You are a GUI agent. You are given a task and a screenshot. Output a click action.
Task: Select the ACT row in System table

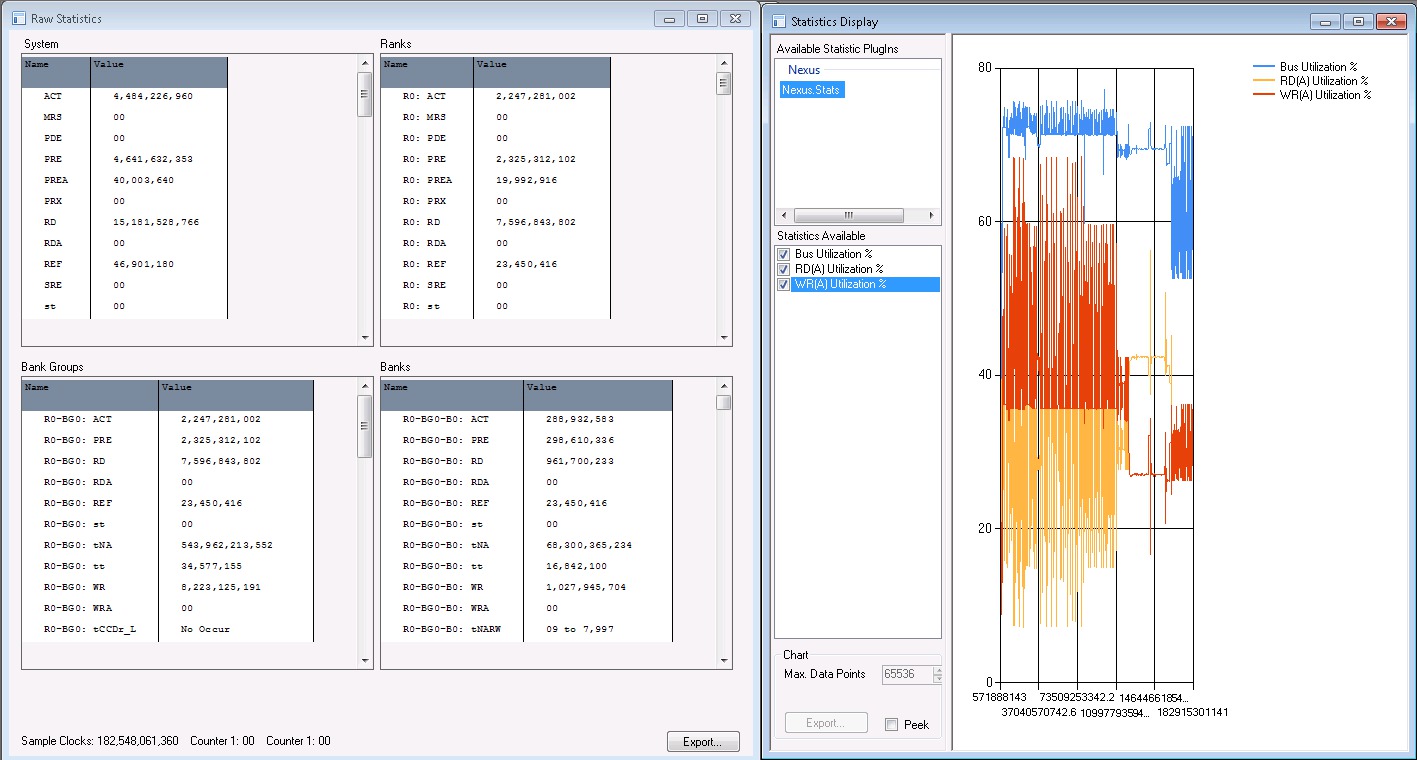pos(124,97)
